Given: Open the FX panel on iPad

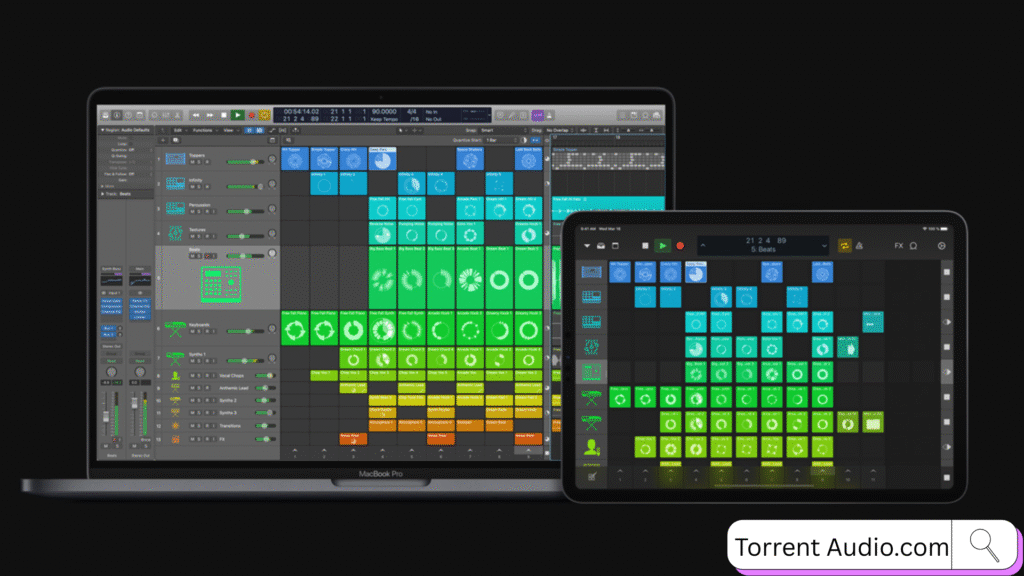Looking at the screenshot, I should [898, 245].
